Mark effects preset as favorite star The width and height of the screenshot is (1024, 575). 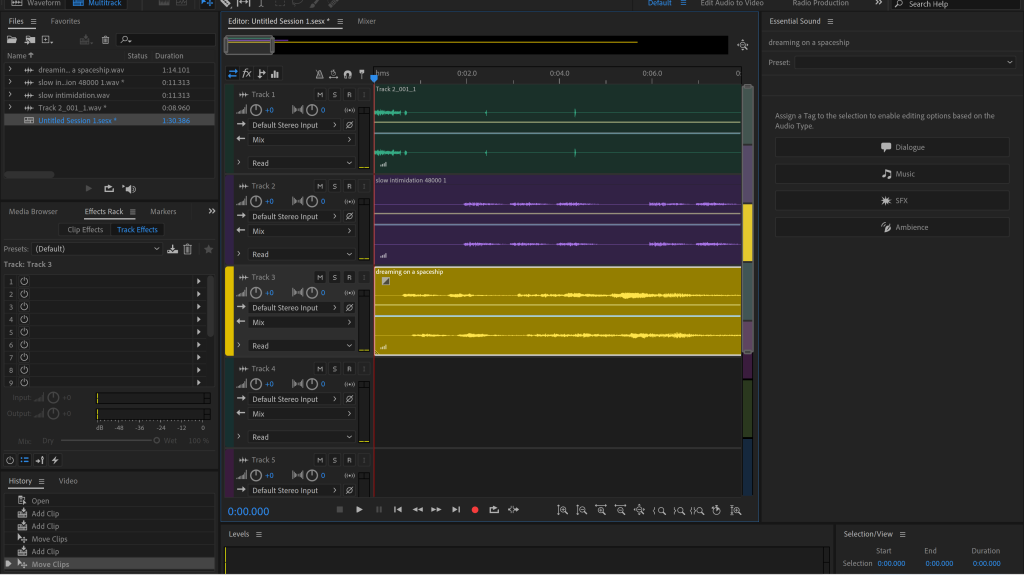coord(208,249)
